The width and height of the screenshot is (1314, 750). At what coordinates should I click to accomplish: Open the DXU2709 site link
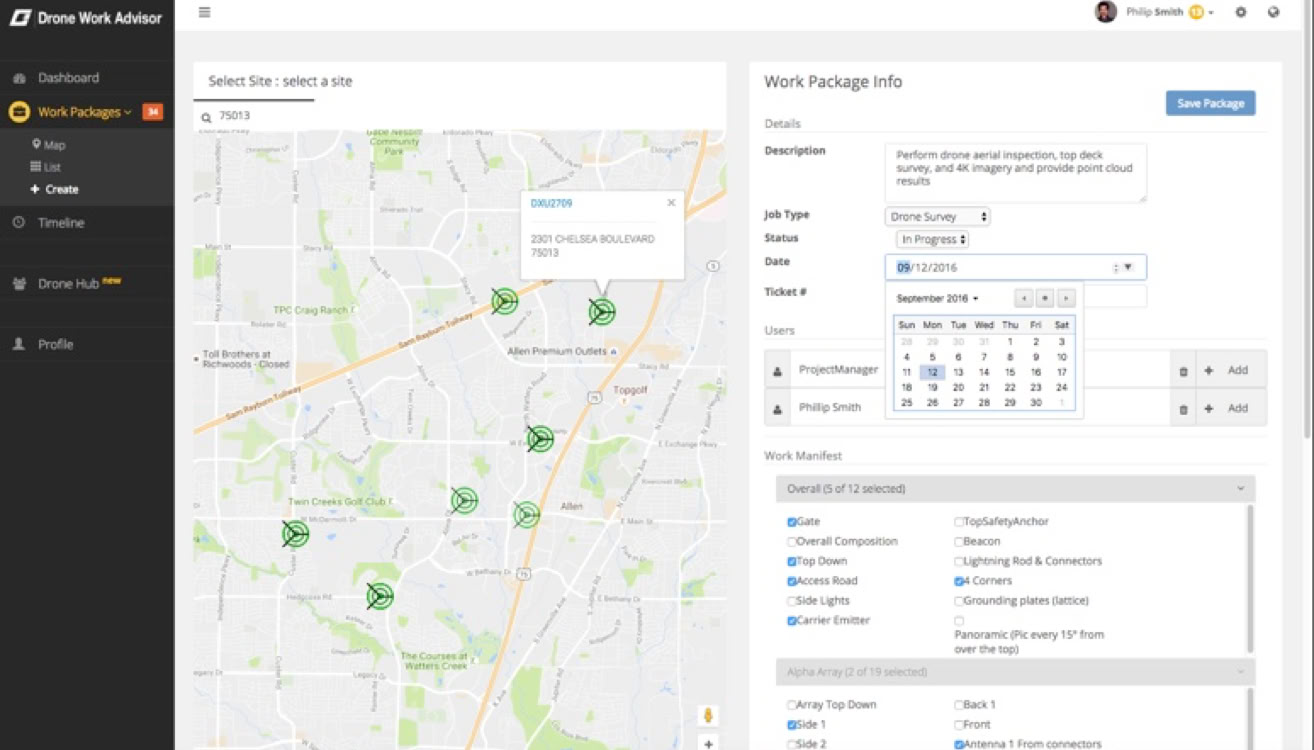[551, 204]
